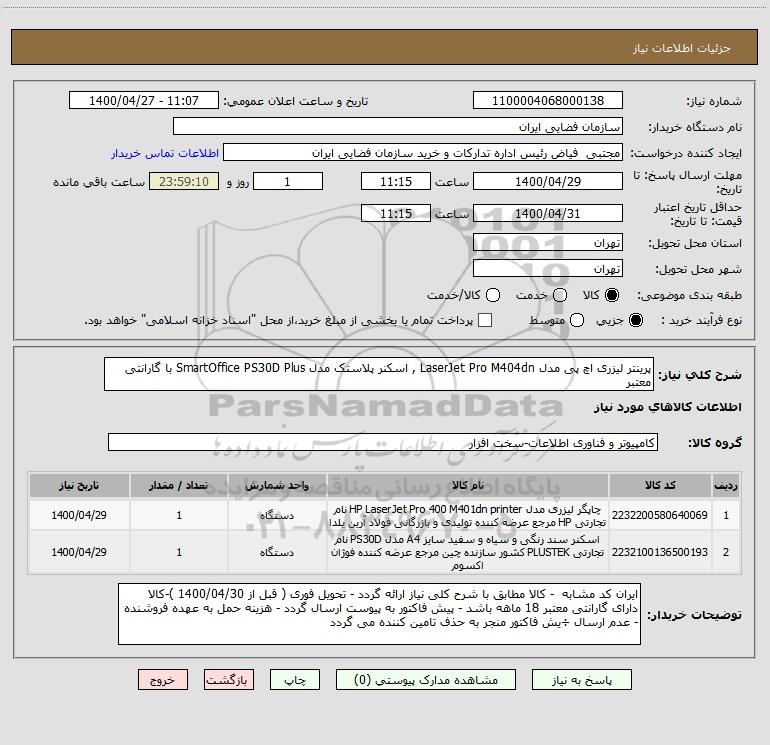
Task: Click مشاهده مدارک پیوستی (0) button
Action: point(426,680)
